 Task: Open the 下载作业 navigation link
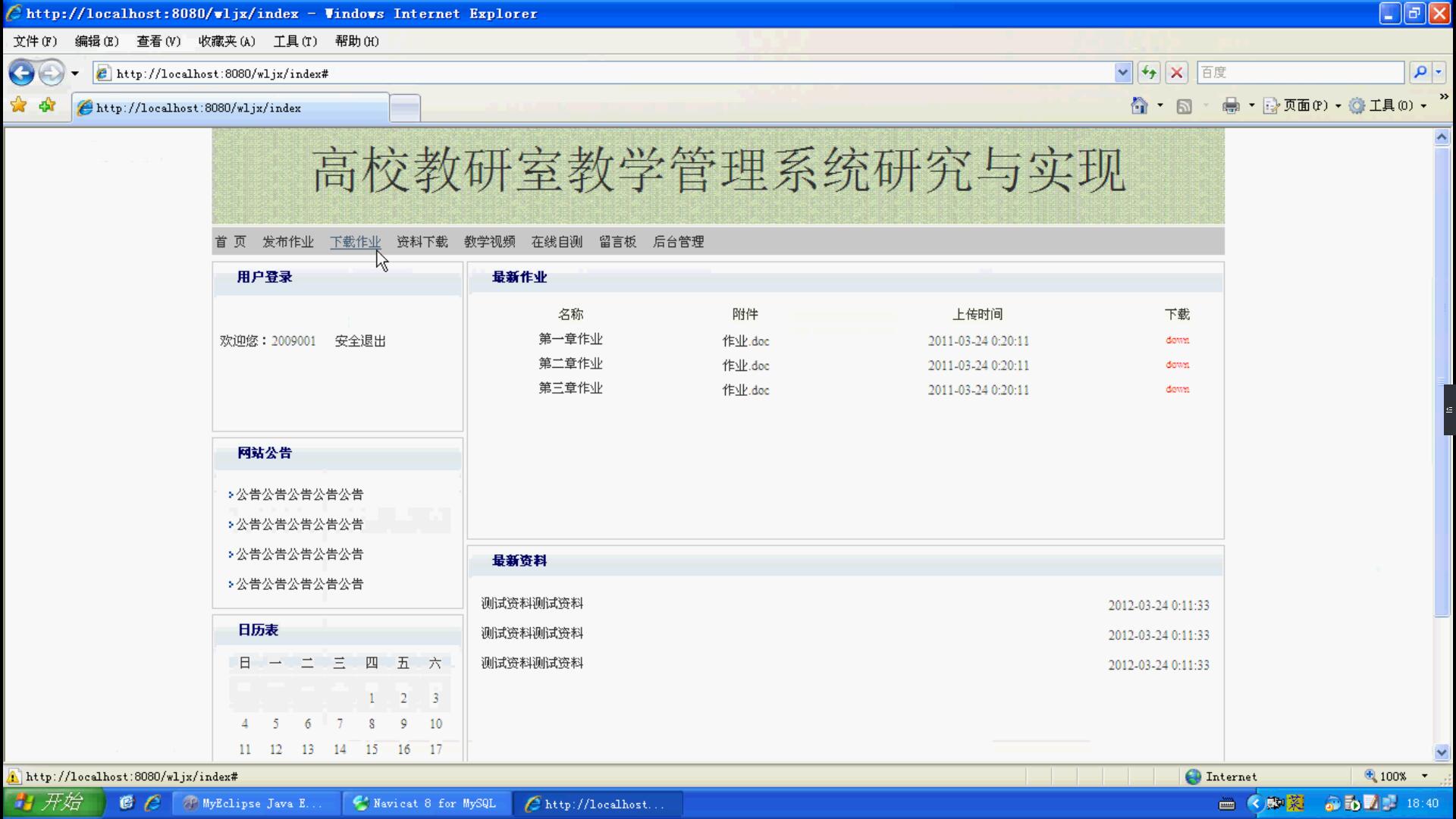click(355, 242)
